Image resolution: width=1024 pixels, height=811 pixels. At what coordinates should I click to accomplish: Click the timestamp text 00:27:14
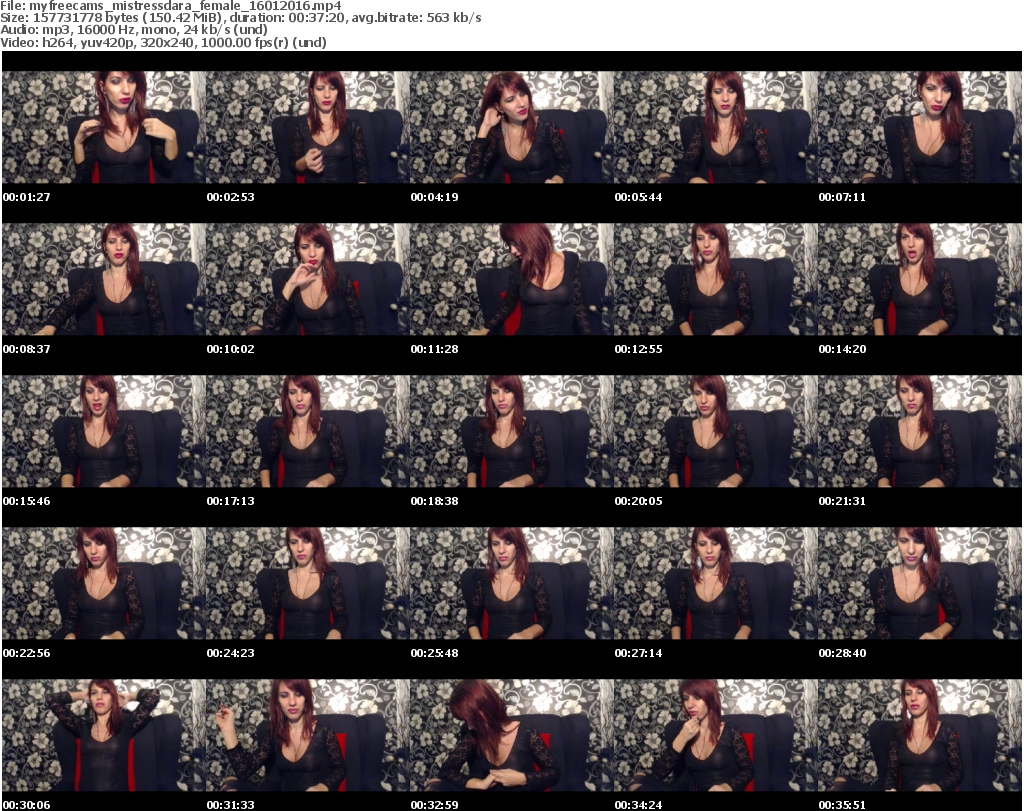638,653
